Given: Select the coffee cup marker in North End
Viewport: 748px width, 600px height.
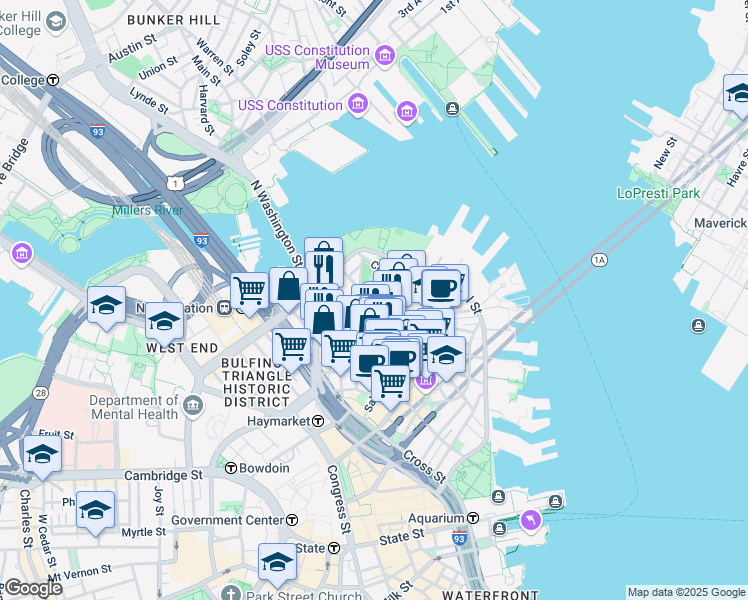Looking at the screenshot, I should [x=441, y=289].
